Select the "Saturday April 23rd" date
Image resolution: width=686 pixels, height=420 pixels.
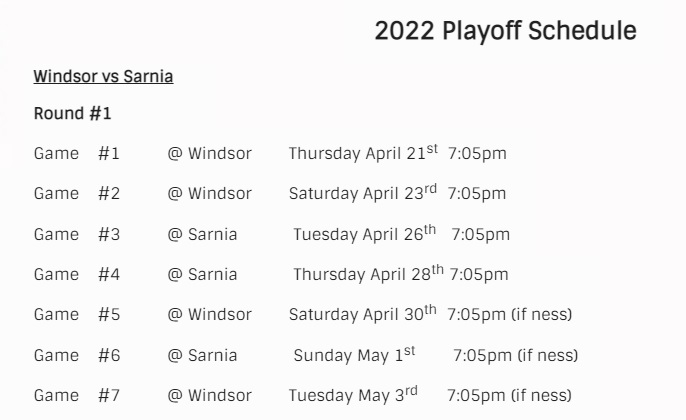point(363,193)
